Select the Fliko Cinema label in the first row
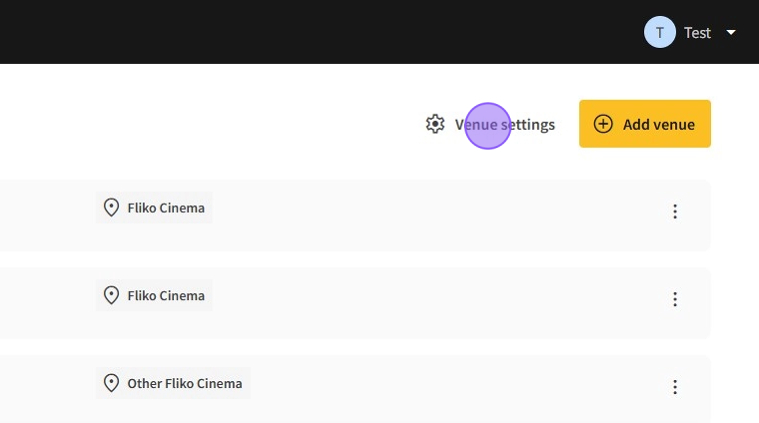The image size is (759, 423). [x=166, y=208]
